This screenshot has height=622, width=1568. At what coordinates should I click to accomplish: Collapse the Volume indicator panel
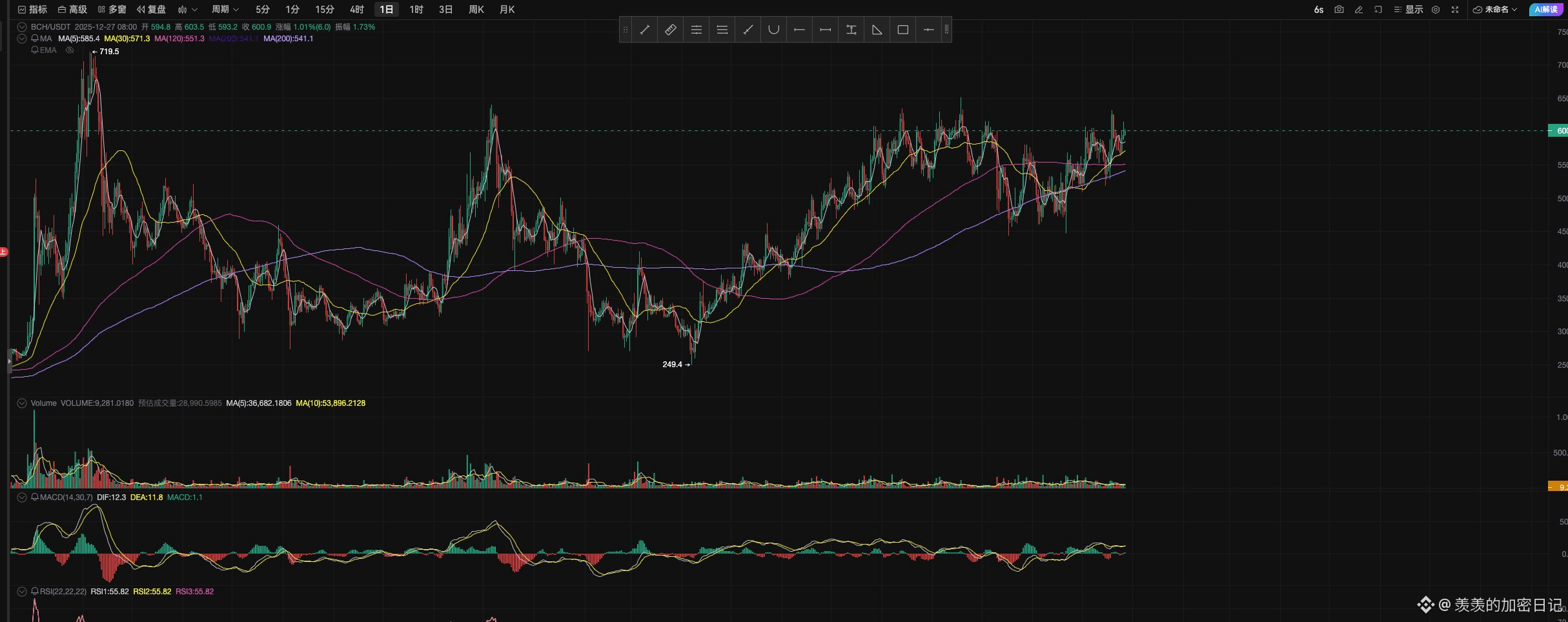point(22,403)
